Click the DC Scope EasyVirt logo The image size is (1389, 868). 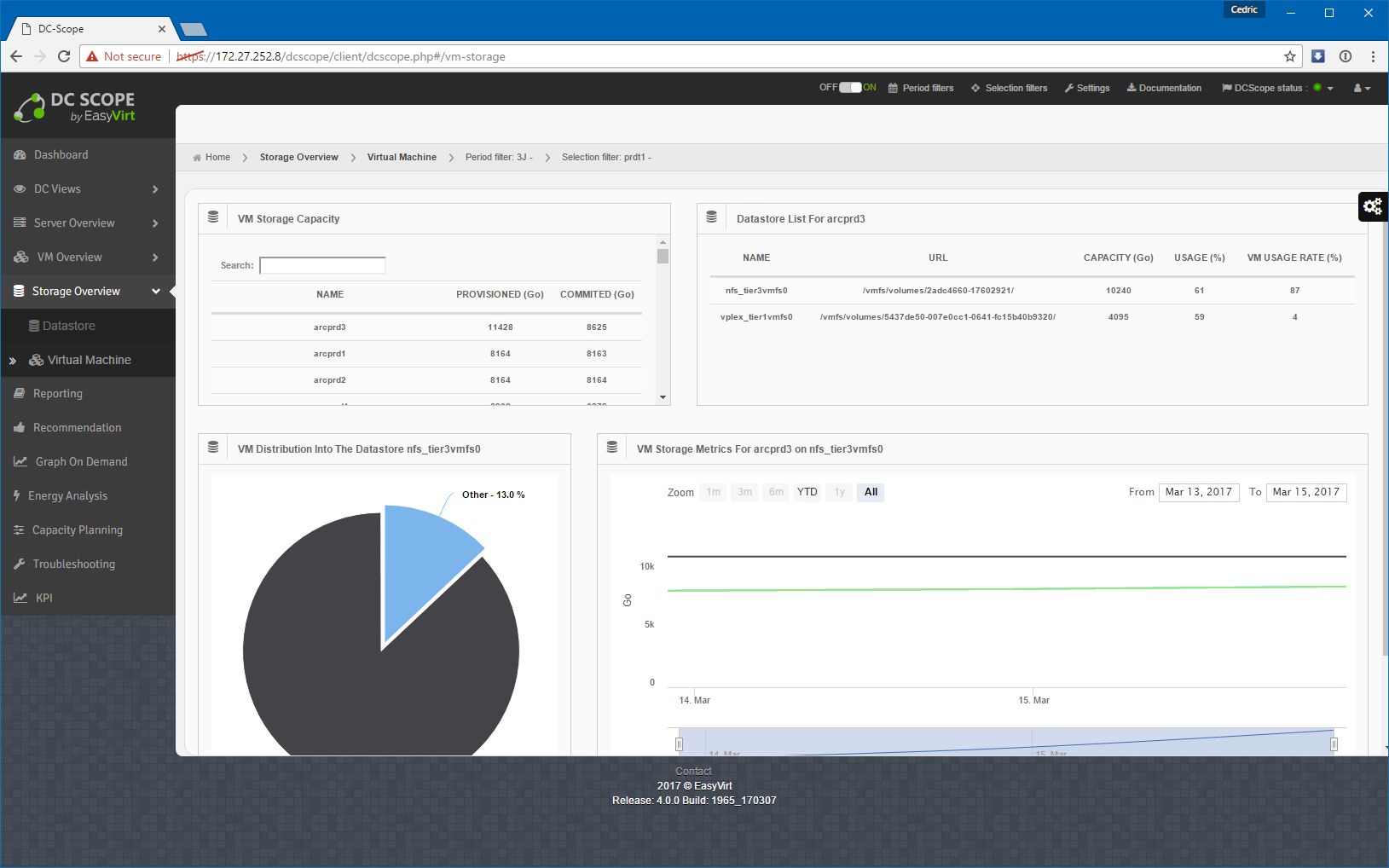(75, 107)
